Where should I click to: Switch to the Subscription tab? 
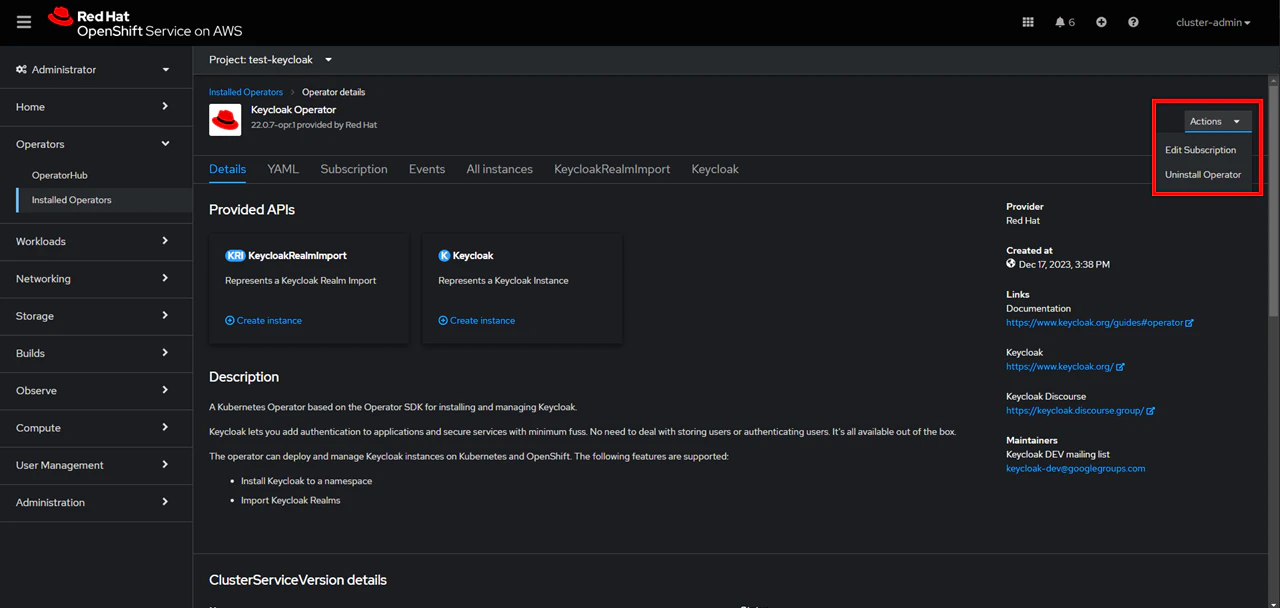(x=354, y=169)
